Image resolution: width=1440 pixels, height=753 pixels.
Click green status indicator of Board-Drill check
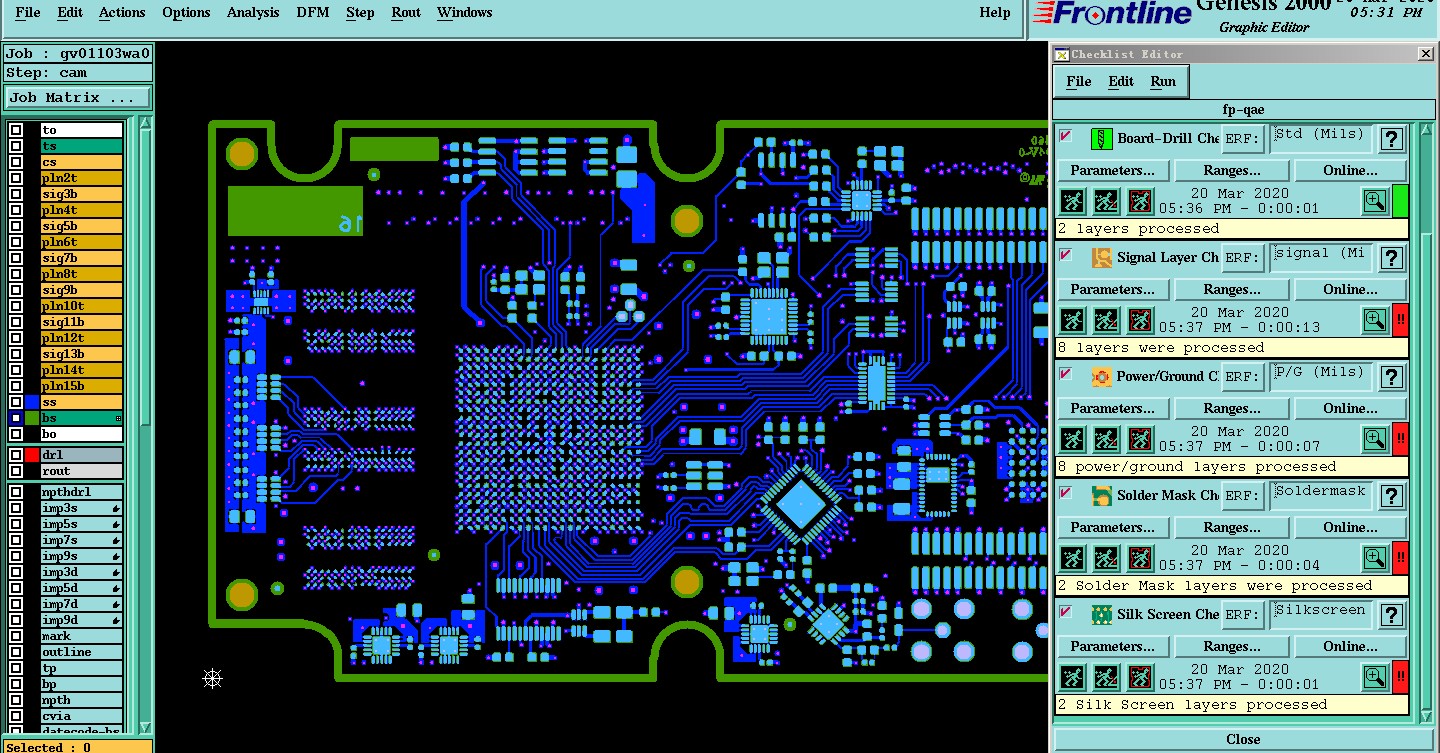click(x=1400, y=201)
